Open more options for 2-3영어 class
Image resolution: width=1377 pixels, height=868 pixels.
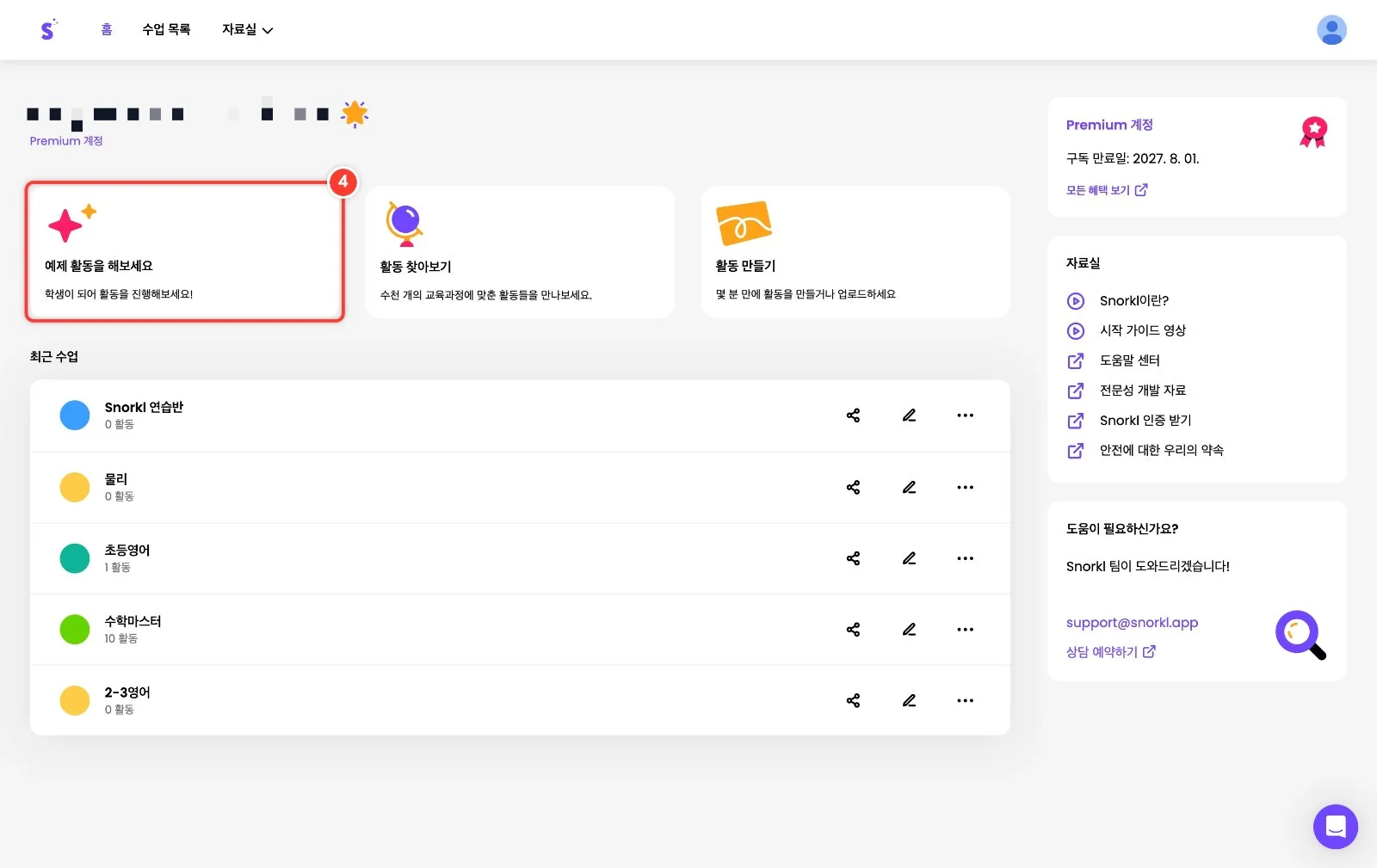966,700
